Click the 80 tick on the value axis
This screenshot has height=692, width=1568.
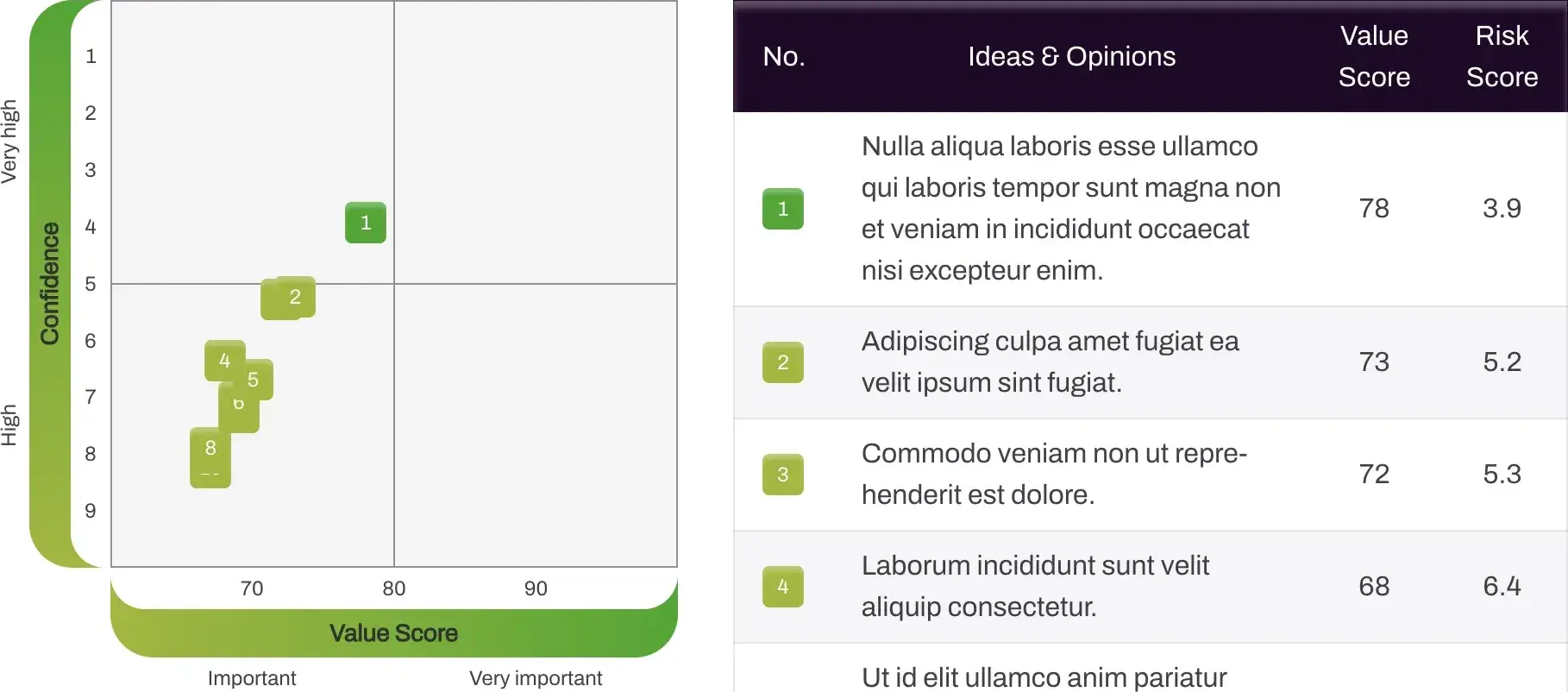(394, 588)
